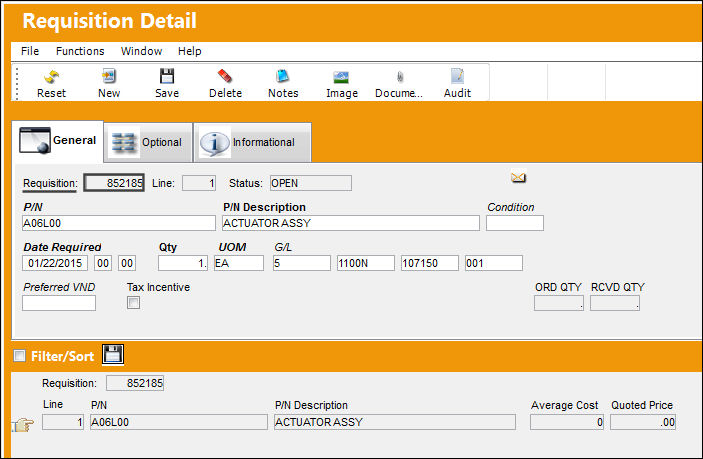The image size is (703, 459).
Task: Click the second 00 time field
Action: pos(127,263)
